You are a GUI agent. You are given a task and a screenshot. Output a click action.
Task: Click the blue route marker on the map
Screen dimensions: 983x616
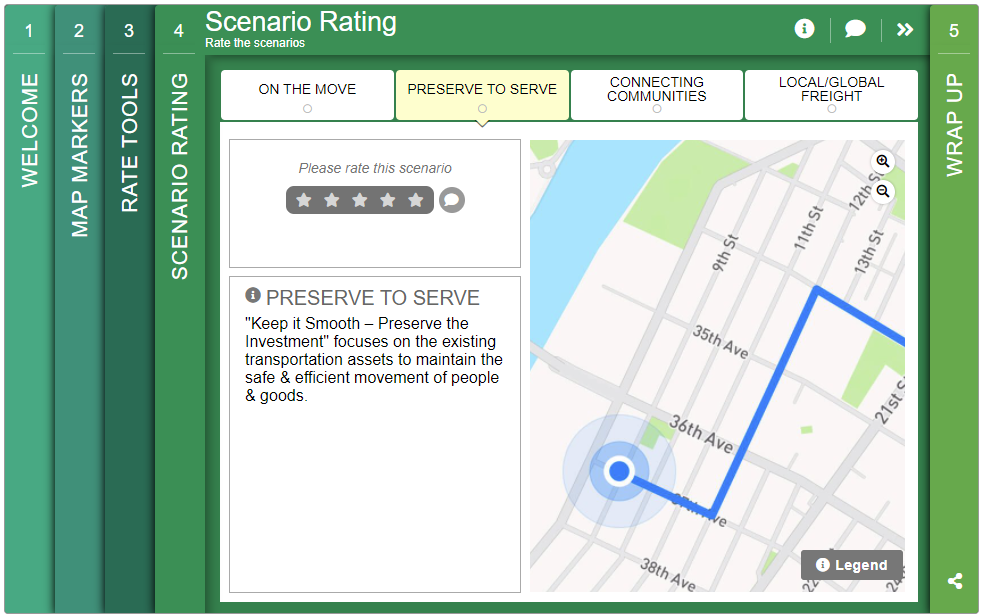620,471
